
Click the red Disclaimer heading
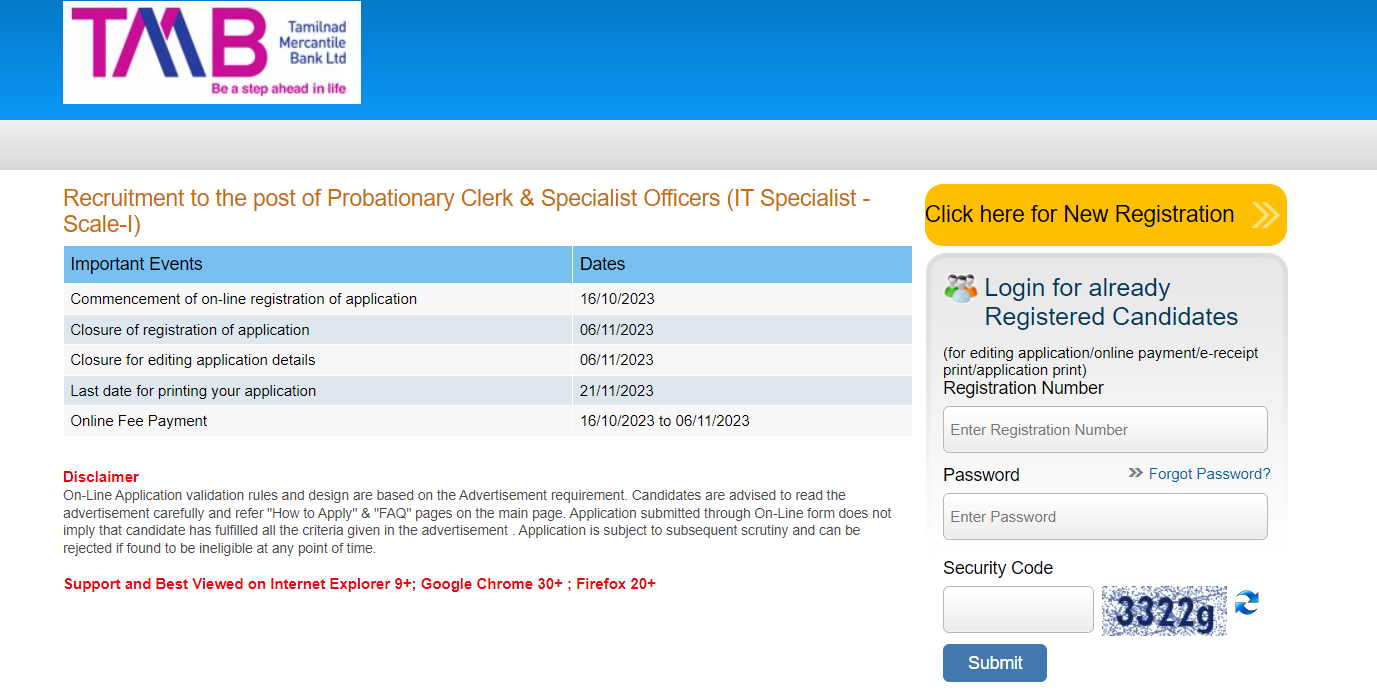pyautogui.click(x=101, y=477)
